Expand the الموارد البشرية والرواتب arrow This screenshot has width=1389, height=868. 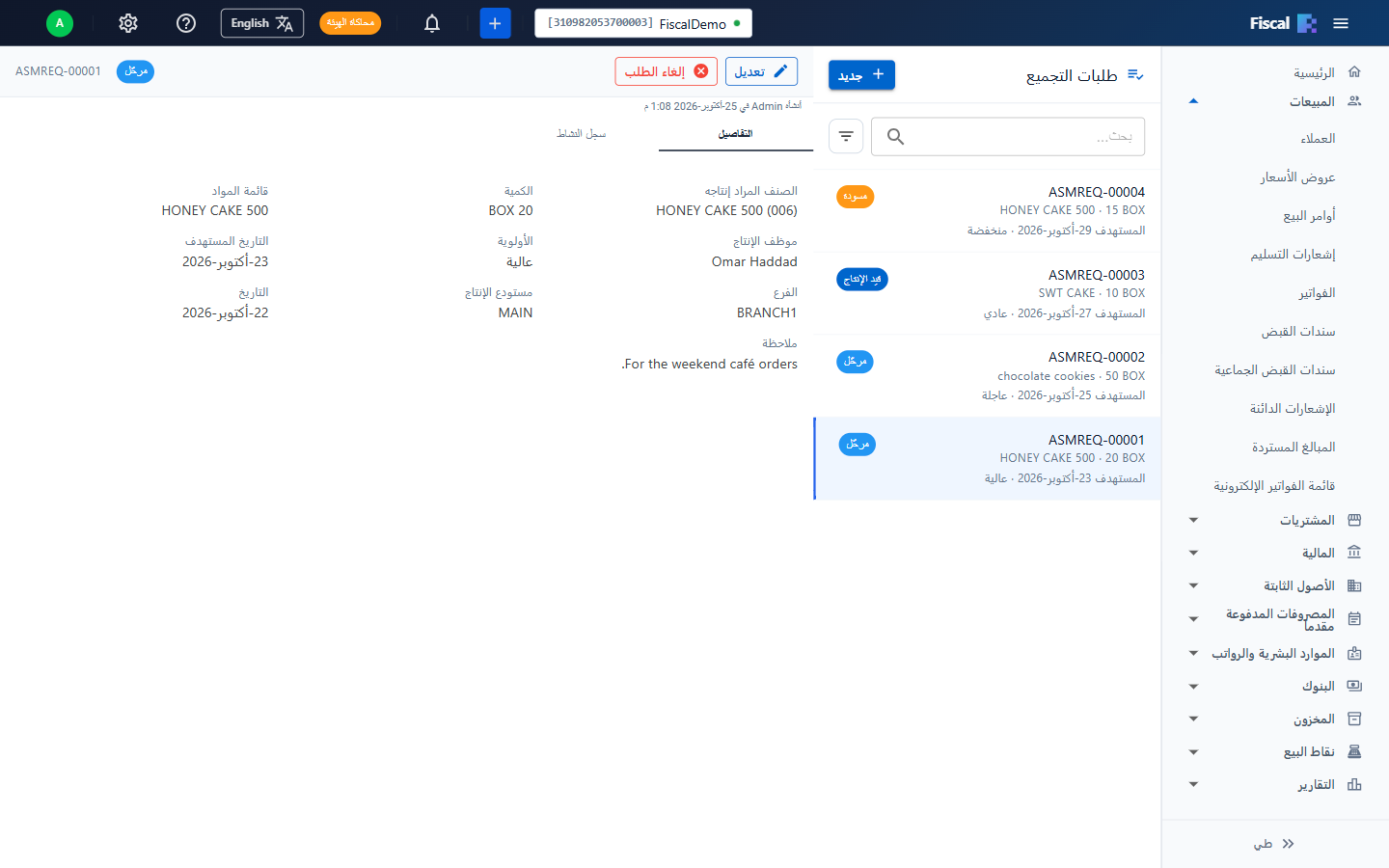coord(1193,653)
